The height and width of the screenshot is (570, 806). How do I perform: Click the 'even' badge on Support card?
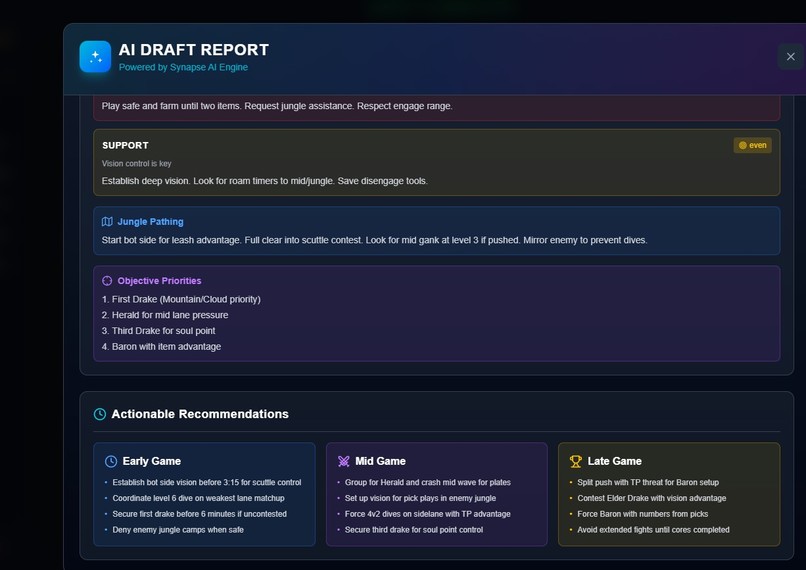(753, 145)
